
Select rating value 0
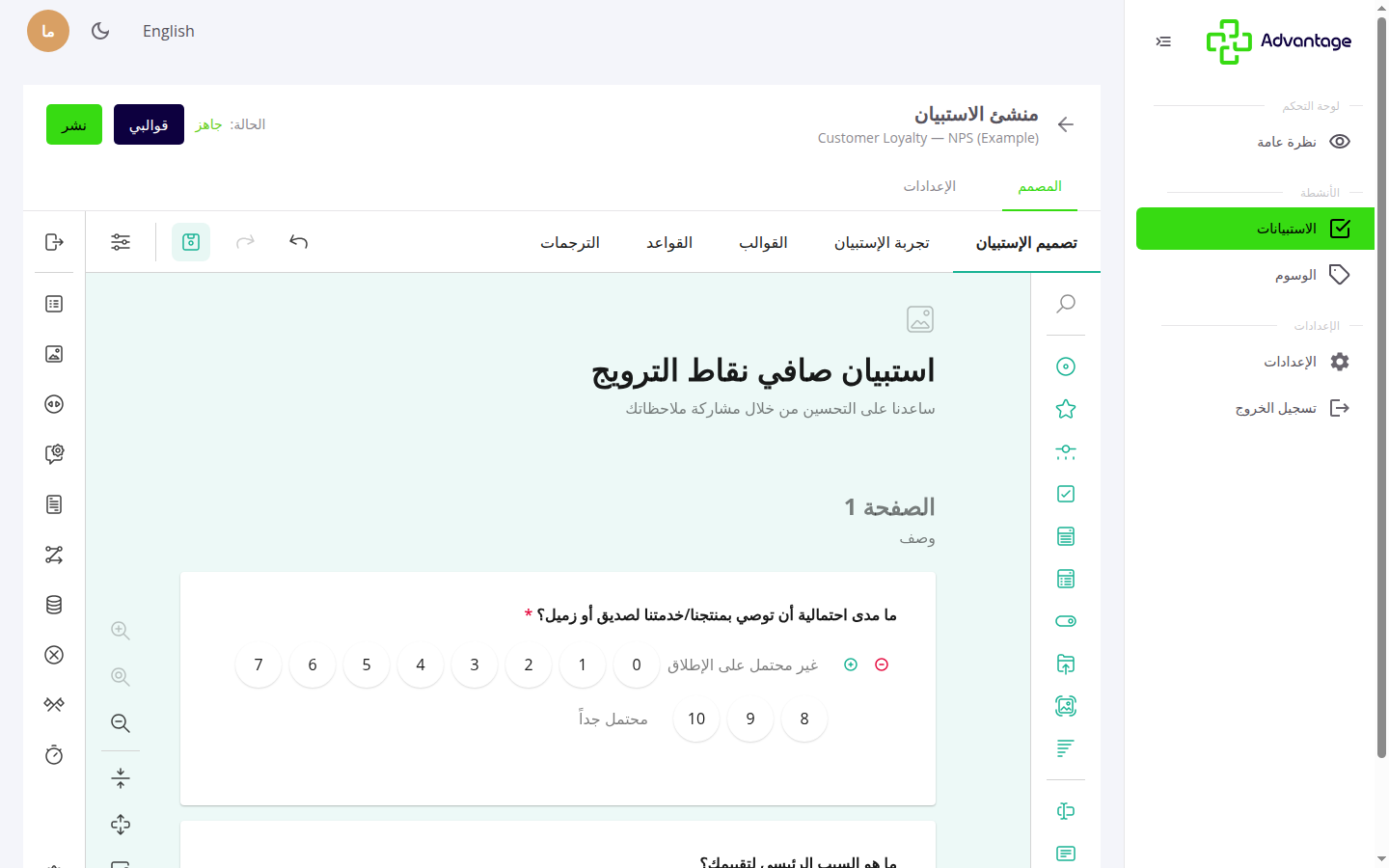tap(637, 665)
